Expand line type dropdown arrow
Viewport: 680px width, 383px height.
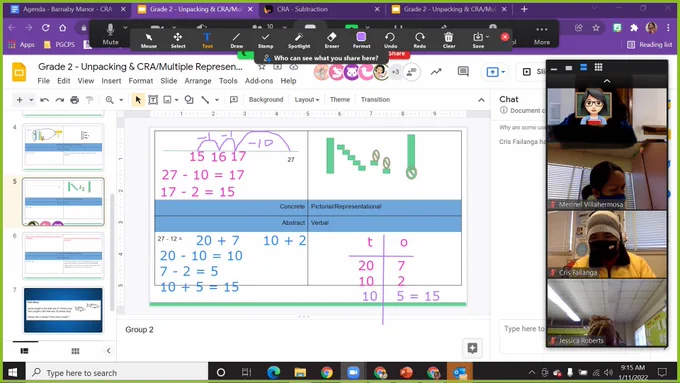point(217,100)
